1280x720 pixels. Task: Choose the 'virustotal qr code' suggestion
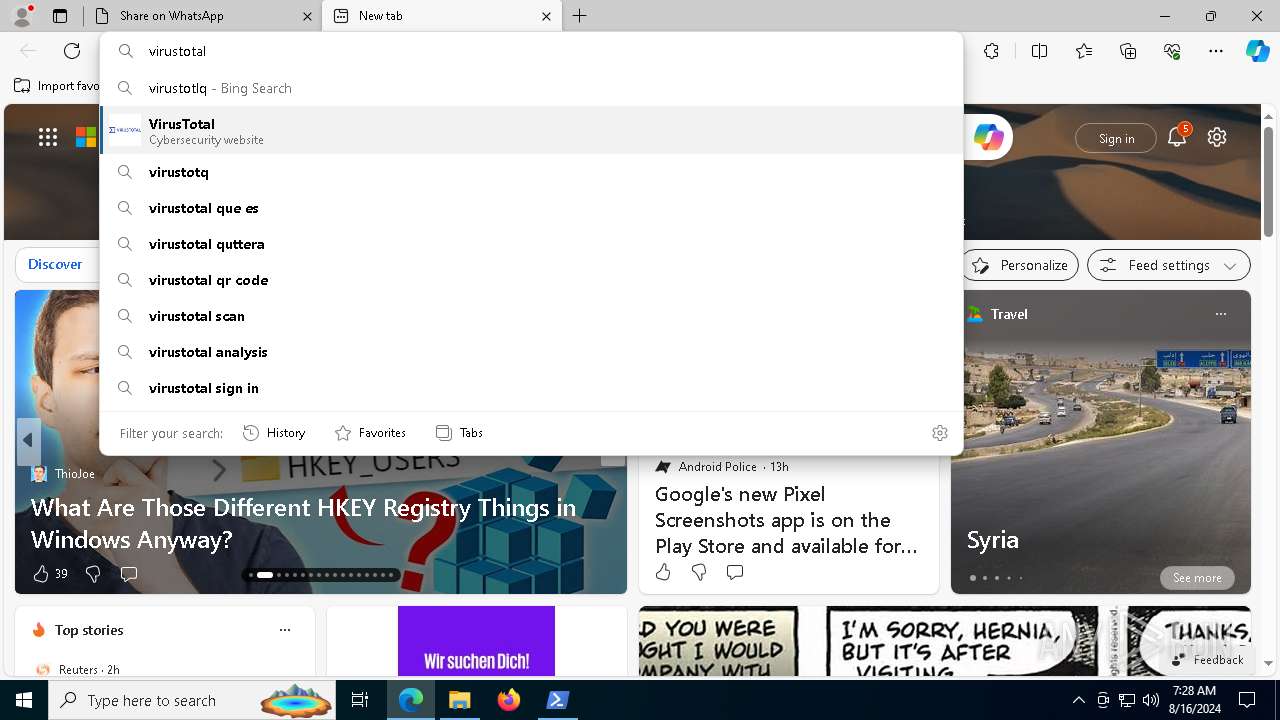[531, 280]
